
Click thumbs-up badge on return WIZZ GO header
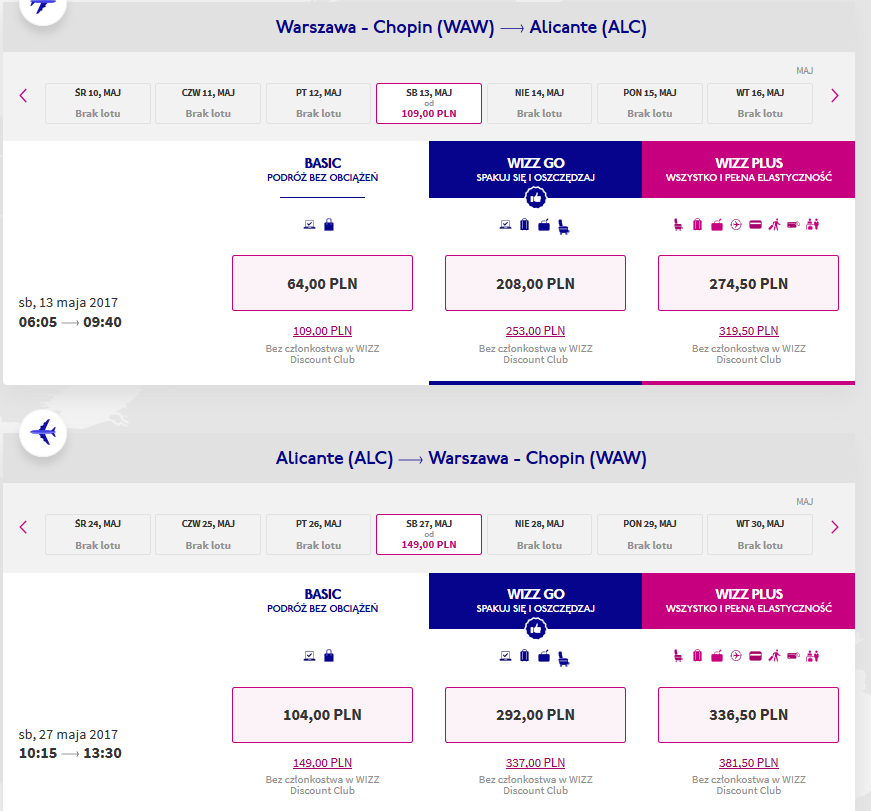tap(535, 629)
